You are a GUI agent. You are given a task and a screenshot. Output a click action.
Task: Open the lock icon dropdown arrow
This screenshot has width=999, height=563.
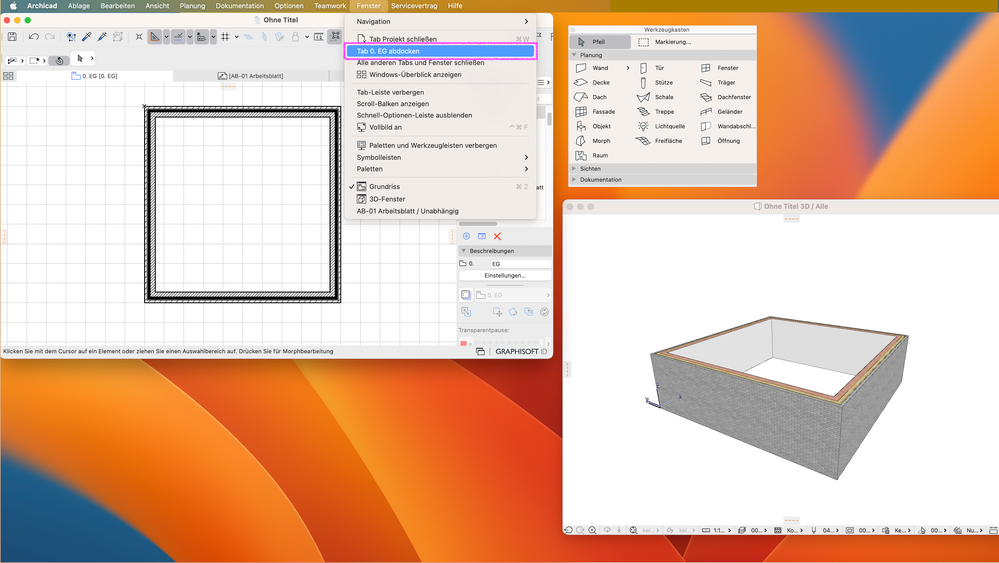point(306,37)
